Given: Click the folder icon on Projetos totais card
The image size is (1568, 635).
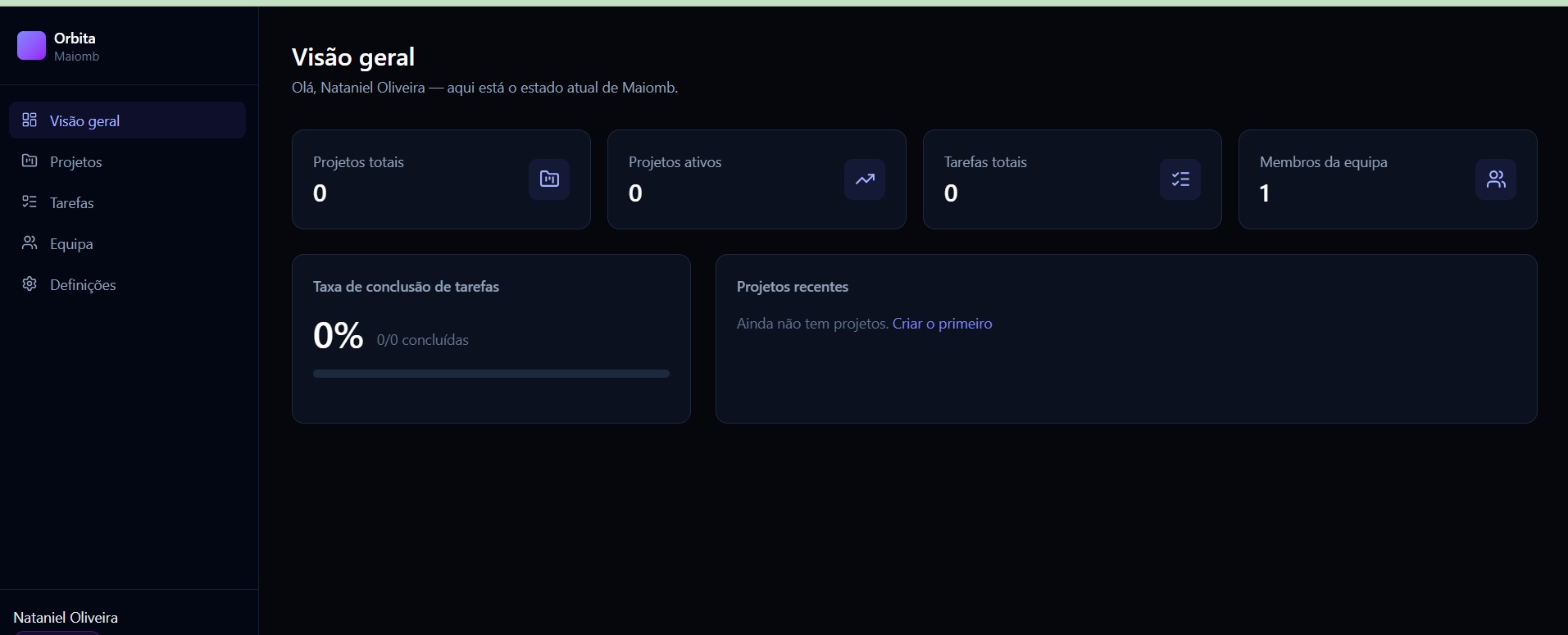Looking at the screenshot, I should (549, 179).
